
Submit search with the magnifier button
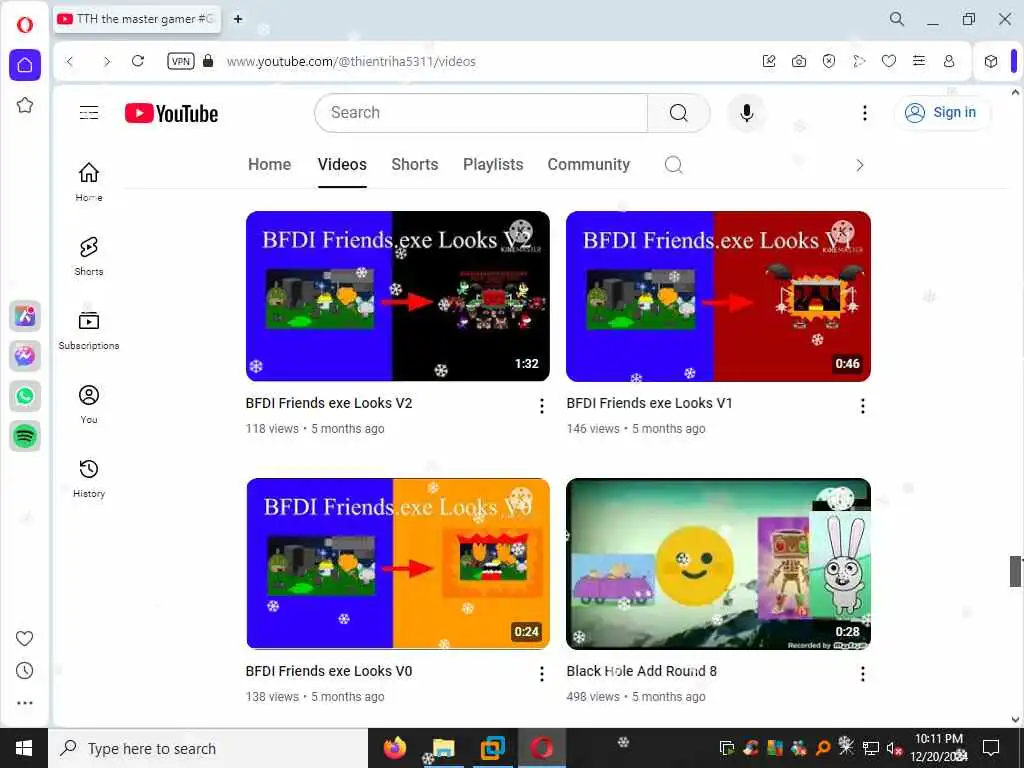679,113
